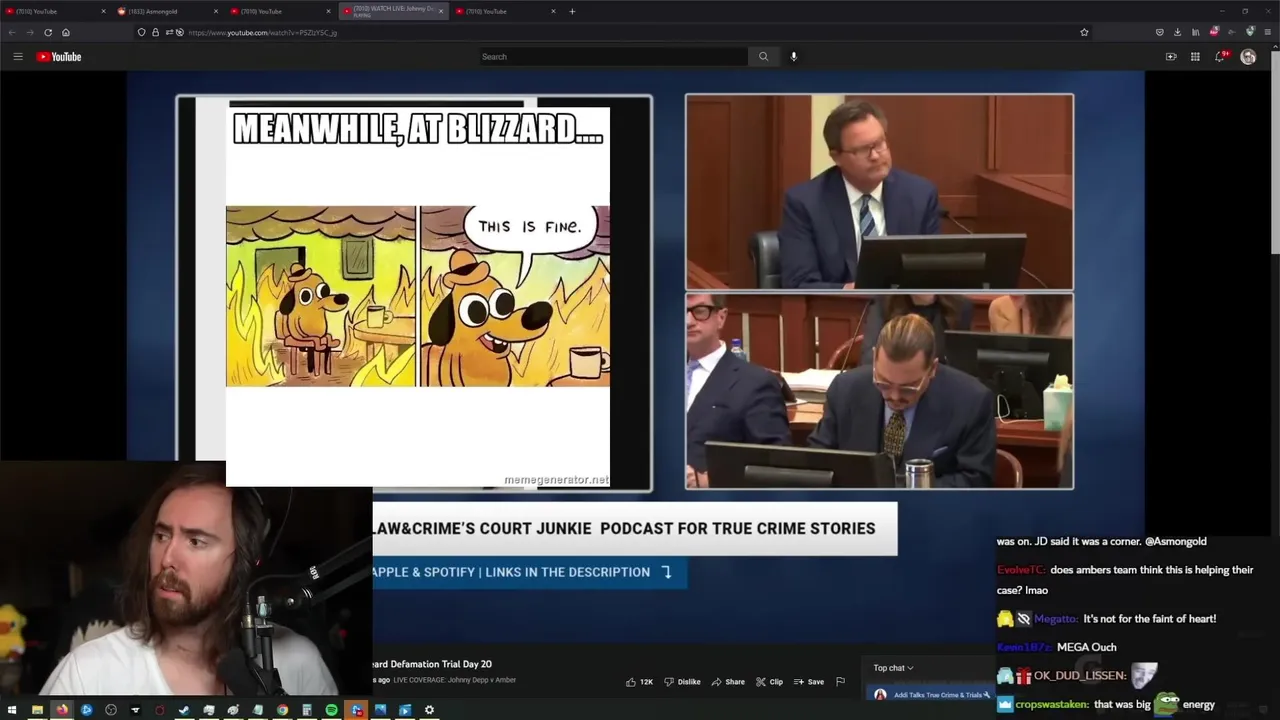Open the settings gear in the taskbar
The image size is (1280, 720).
(x=429, y=710)
